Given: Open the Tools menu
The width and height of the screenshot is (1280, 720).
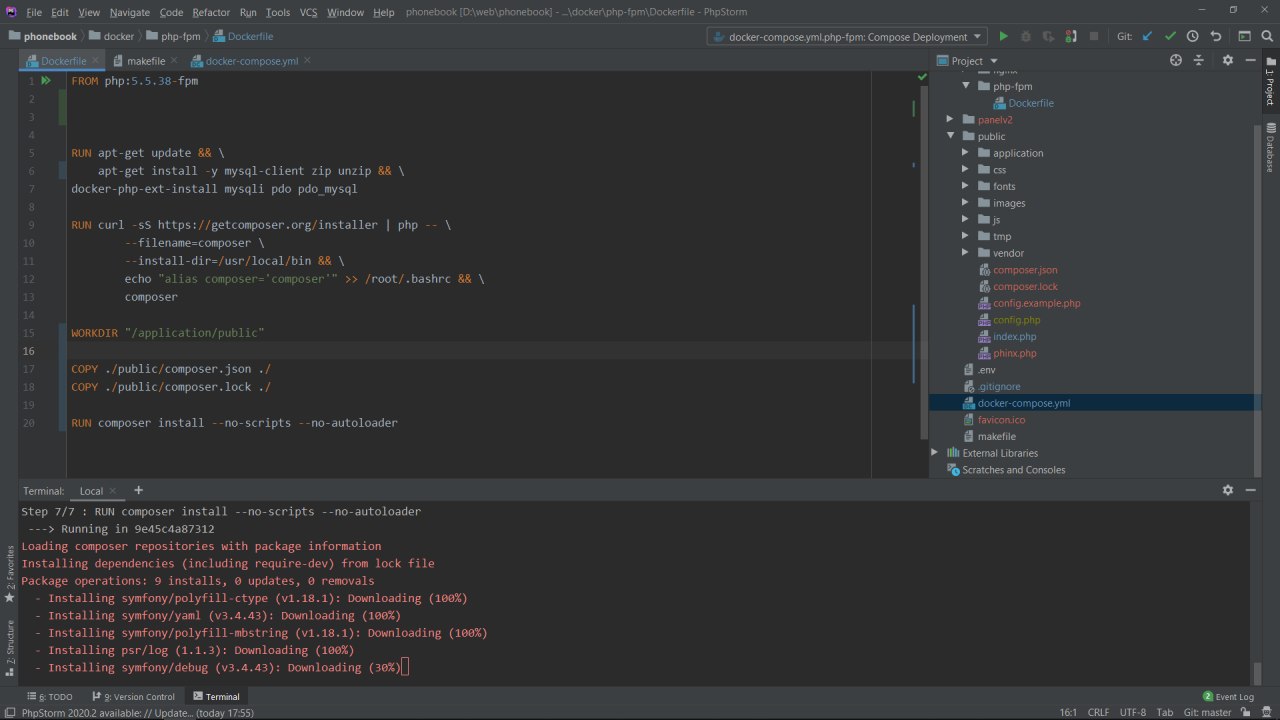Looking at the screenshot, I should (278, 12).
